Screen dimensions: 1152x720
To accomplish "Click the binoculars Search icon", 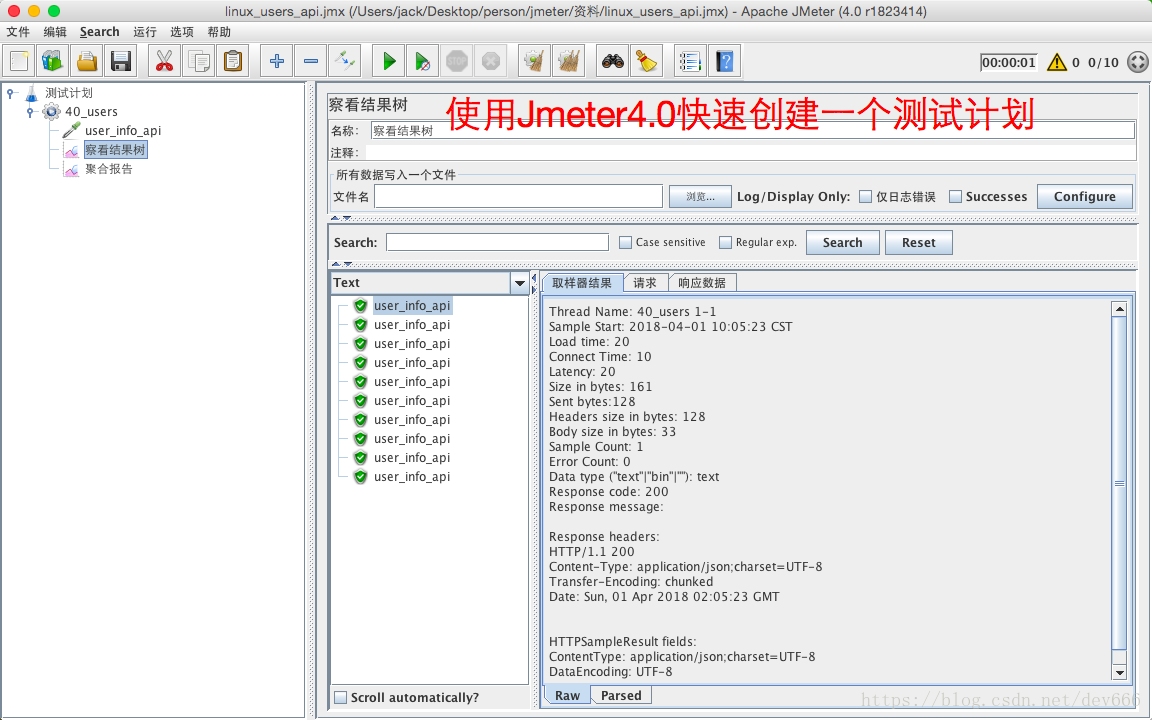I will tap(613, 61).
